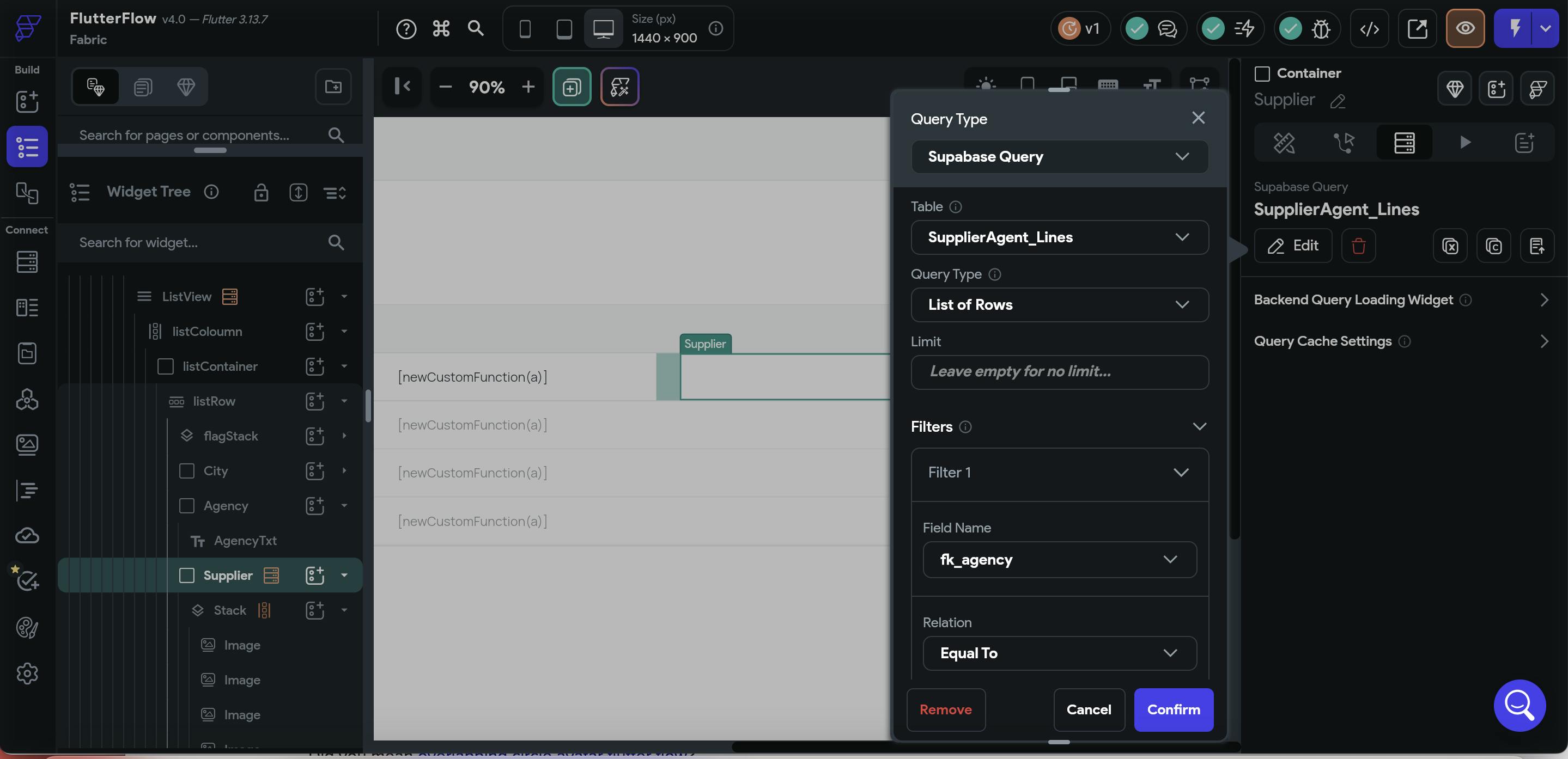Toggle the AI Gen button in canvas toolbar
Screen dimensions: 1568x759
[x=619, y=87]
